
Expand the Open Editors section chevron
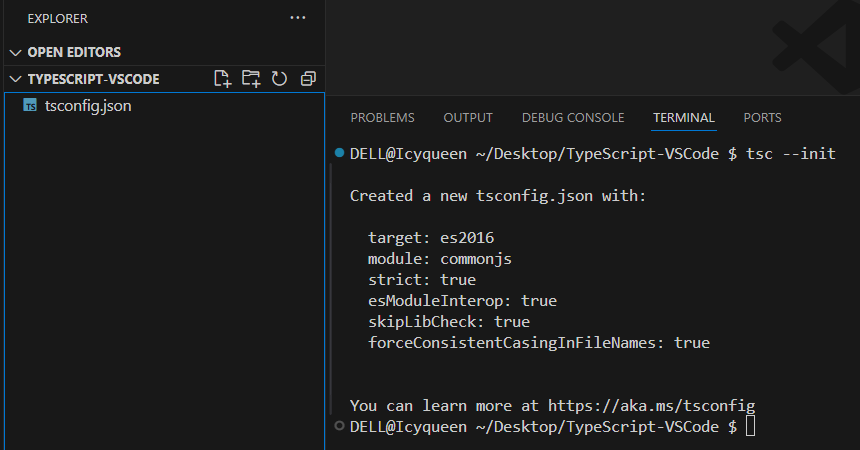click(x=15, y=52)
